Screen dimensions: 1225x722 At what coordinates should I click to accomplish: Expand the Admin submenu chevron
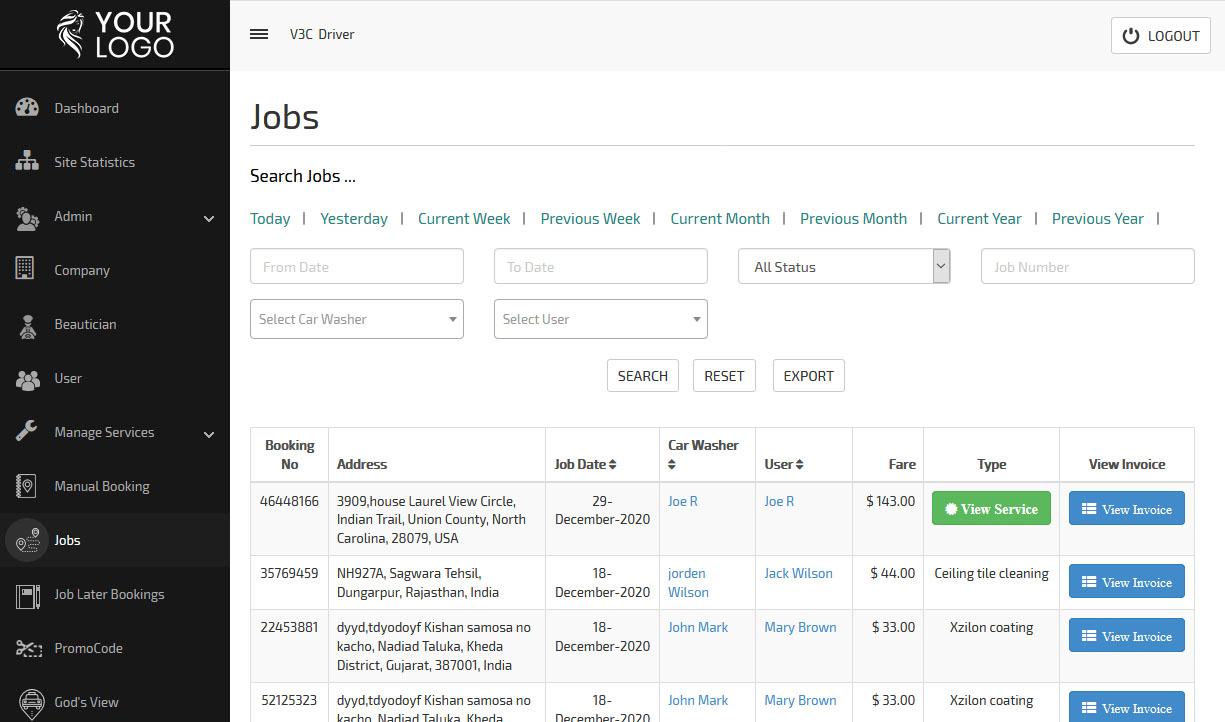tap(209, 218)
